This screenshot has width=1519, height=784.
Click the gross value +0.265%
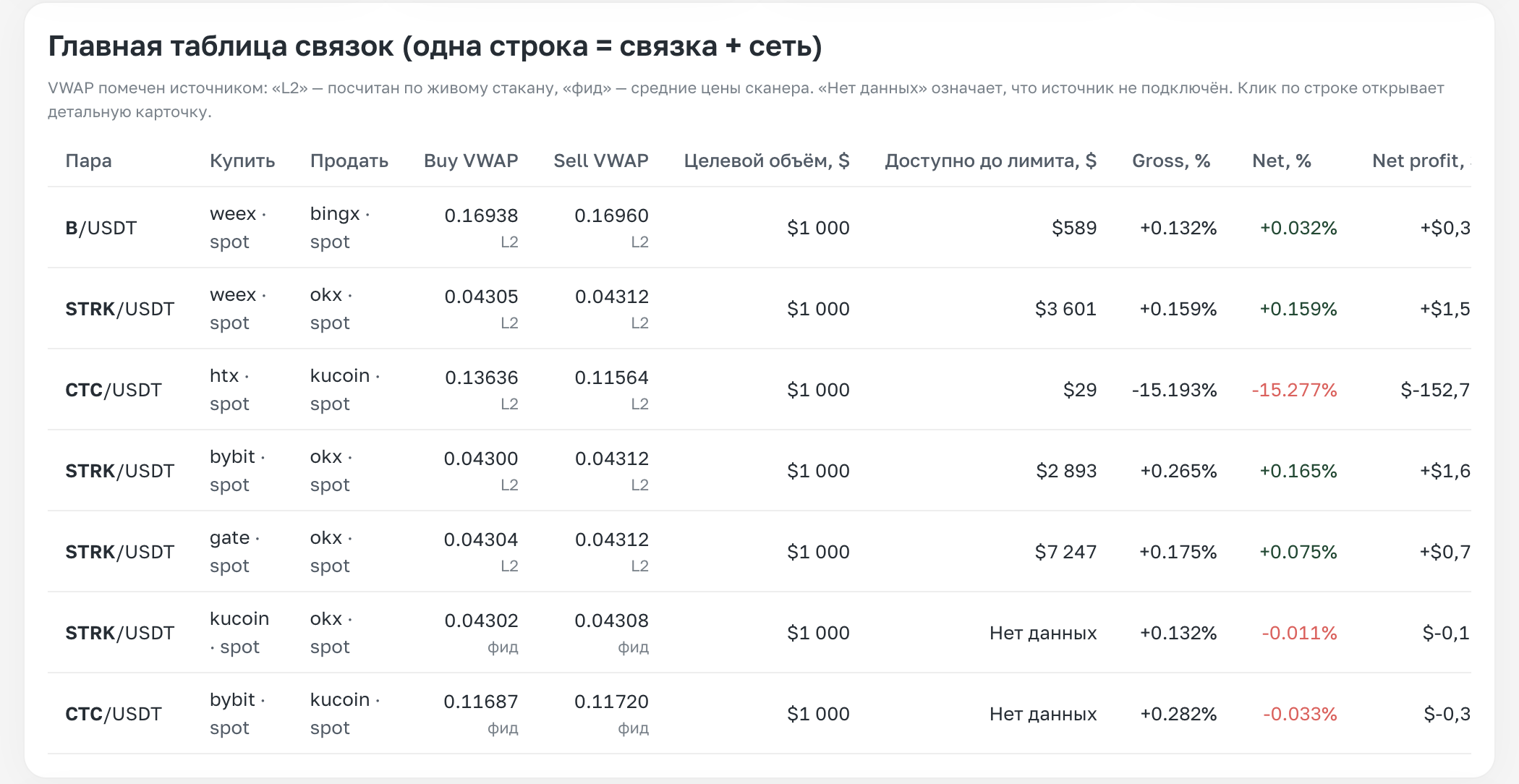click(x=1178, y=471)
